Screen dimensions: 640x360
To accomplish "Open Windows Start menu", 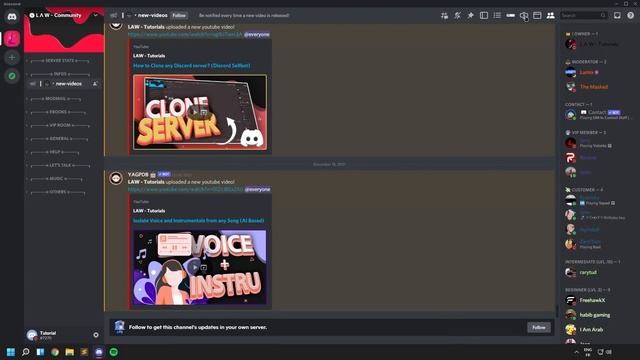I will click(11, 352).
